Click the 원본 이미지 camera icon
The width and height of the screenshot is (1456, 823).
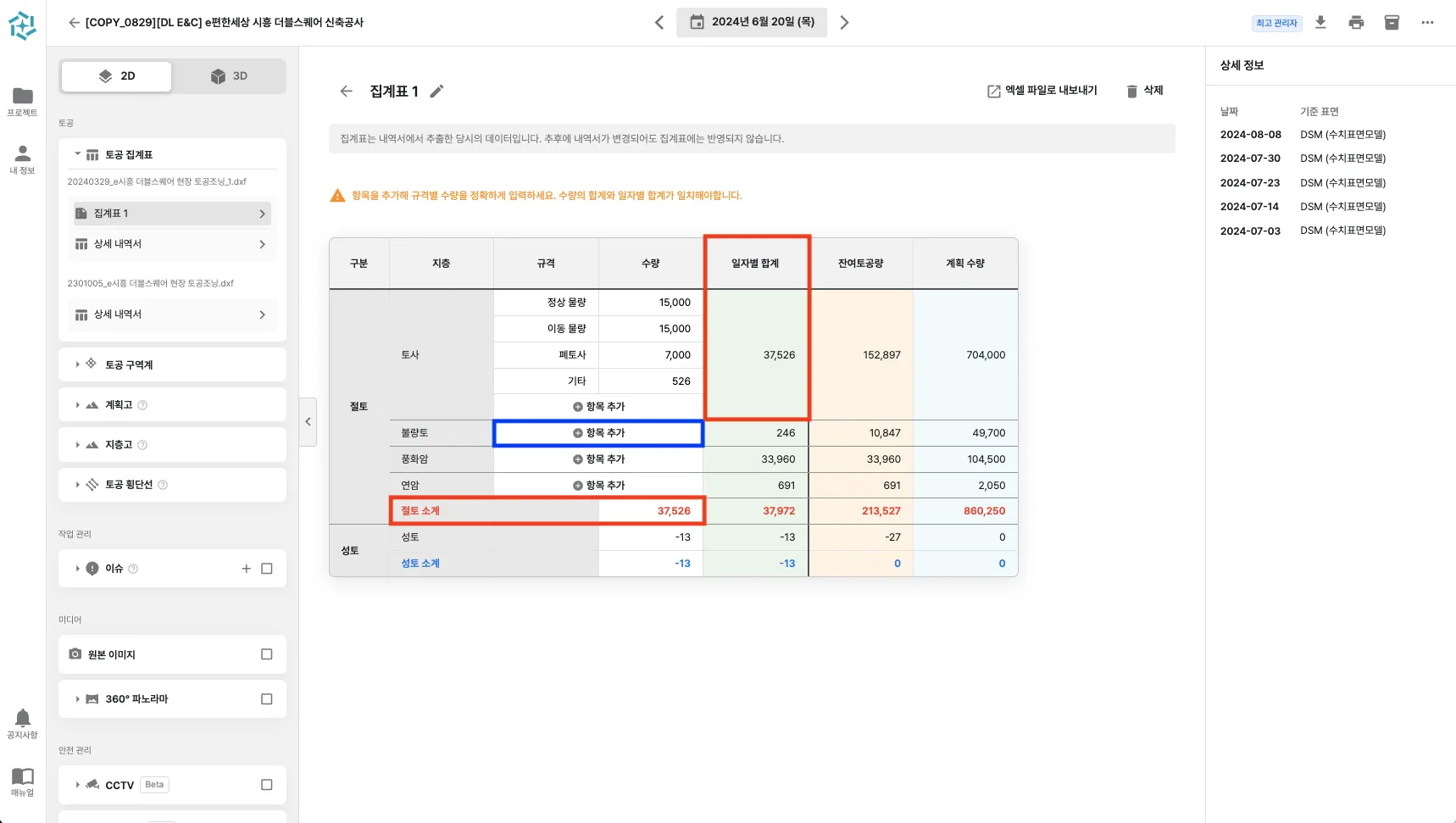[x=75, y=654]
